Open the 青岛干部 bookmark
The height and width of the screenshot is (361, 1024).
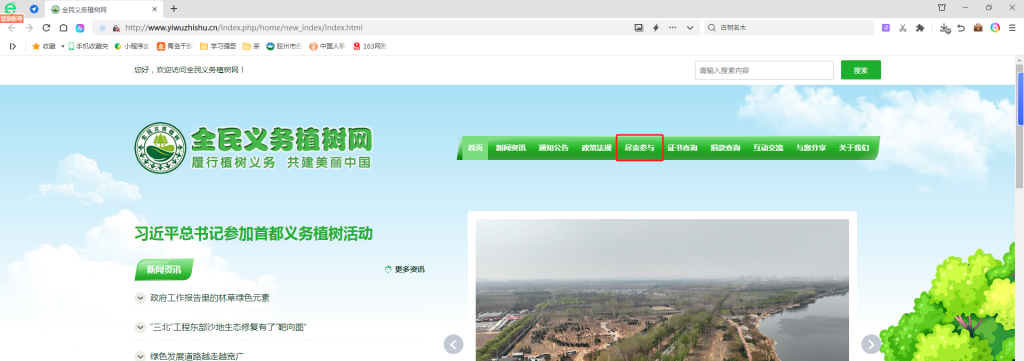point(174,46)
